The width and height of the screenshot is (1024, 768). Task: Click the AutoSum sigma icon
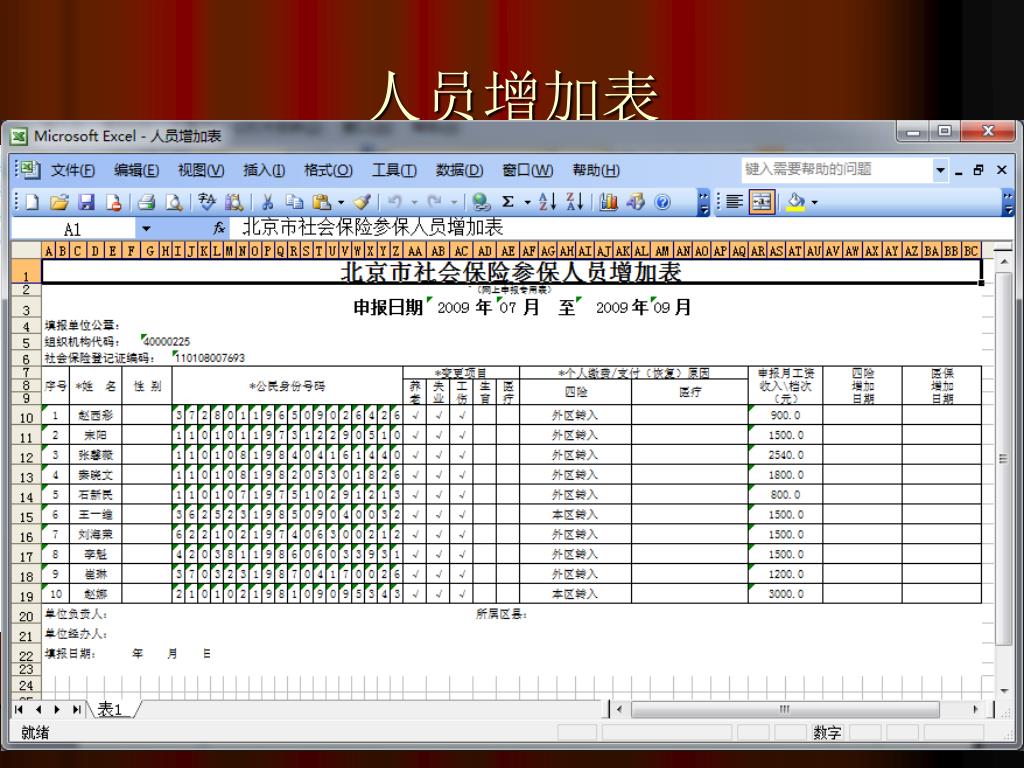tap(508, 202)
